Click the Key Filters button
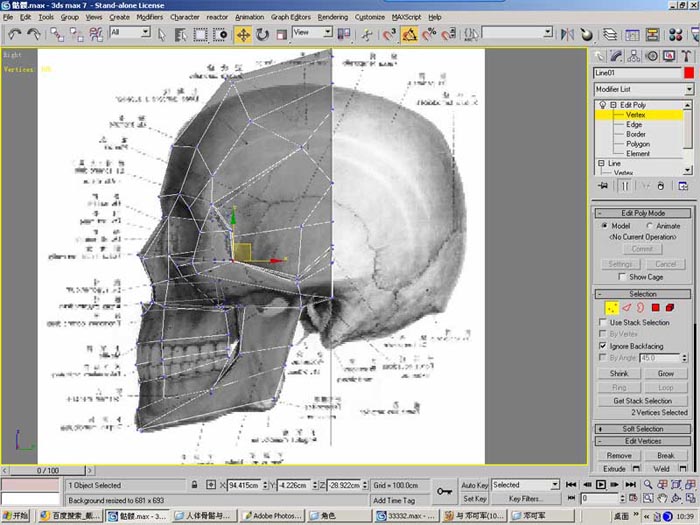The image size is (700, 525). coord(525,499)
